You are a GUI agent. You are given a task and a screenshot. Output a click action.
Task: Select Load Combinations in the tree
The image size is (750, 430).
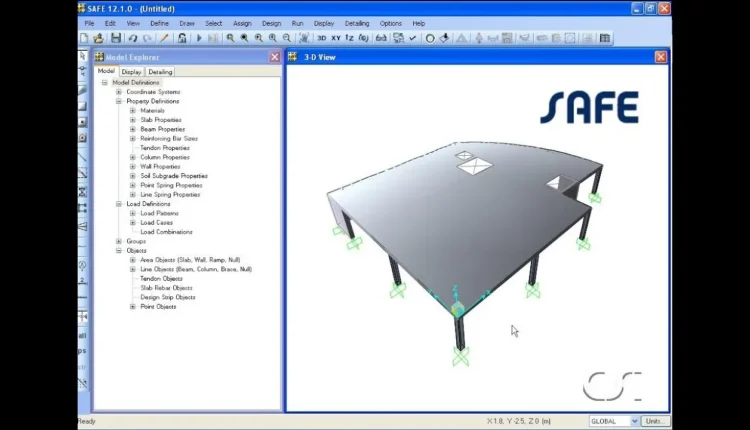tap(166, 232)
